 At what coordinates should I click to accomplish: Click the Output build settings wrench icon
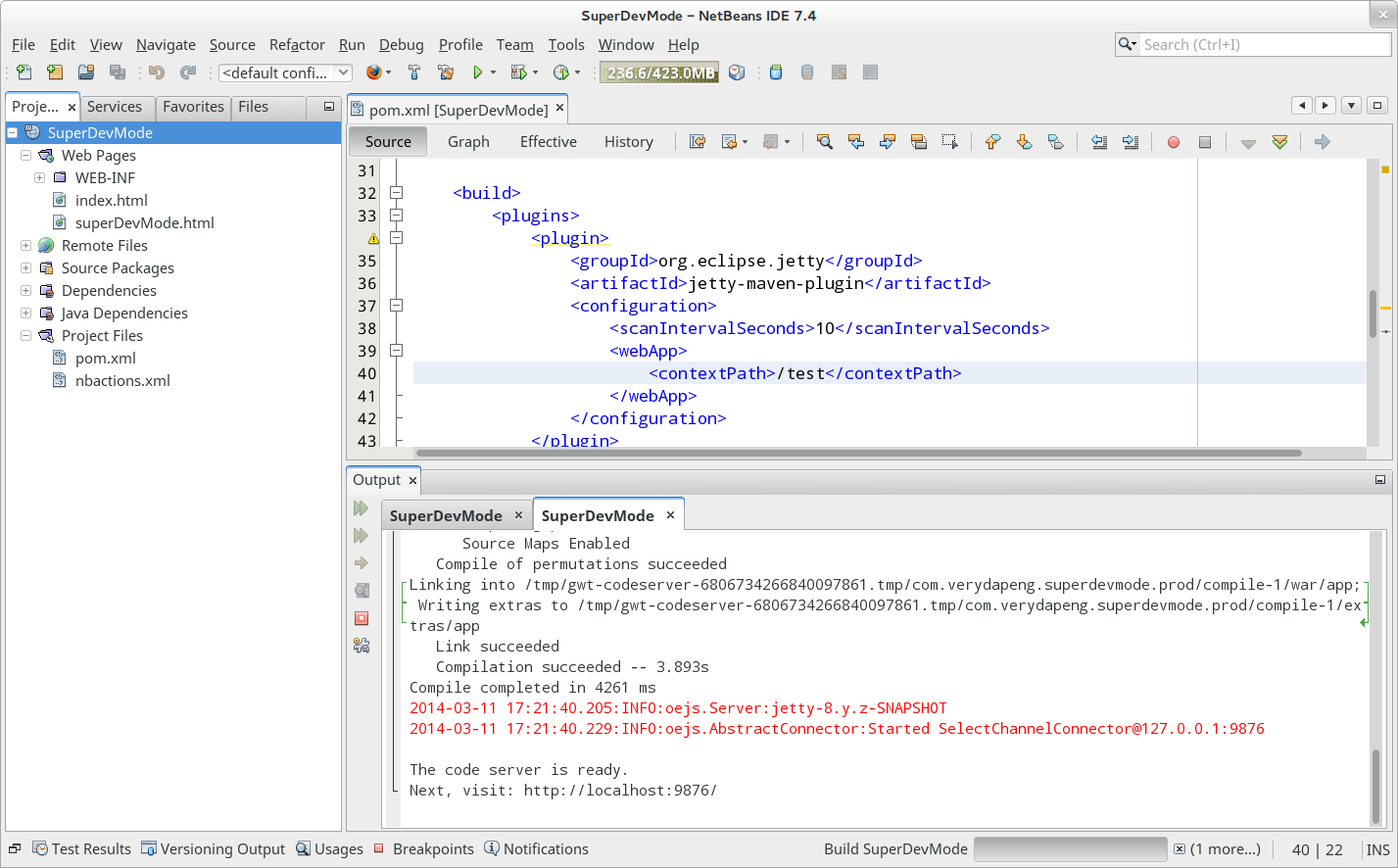[x=362, y=646]
